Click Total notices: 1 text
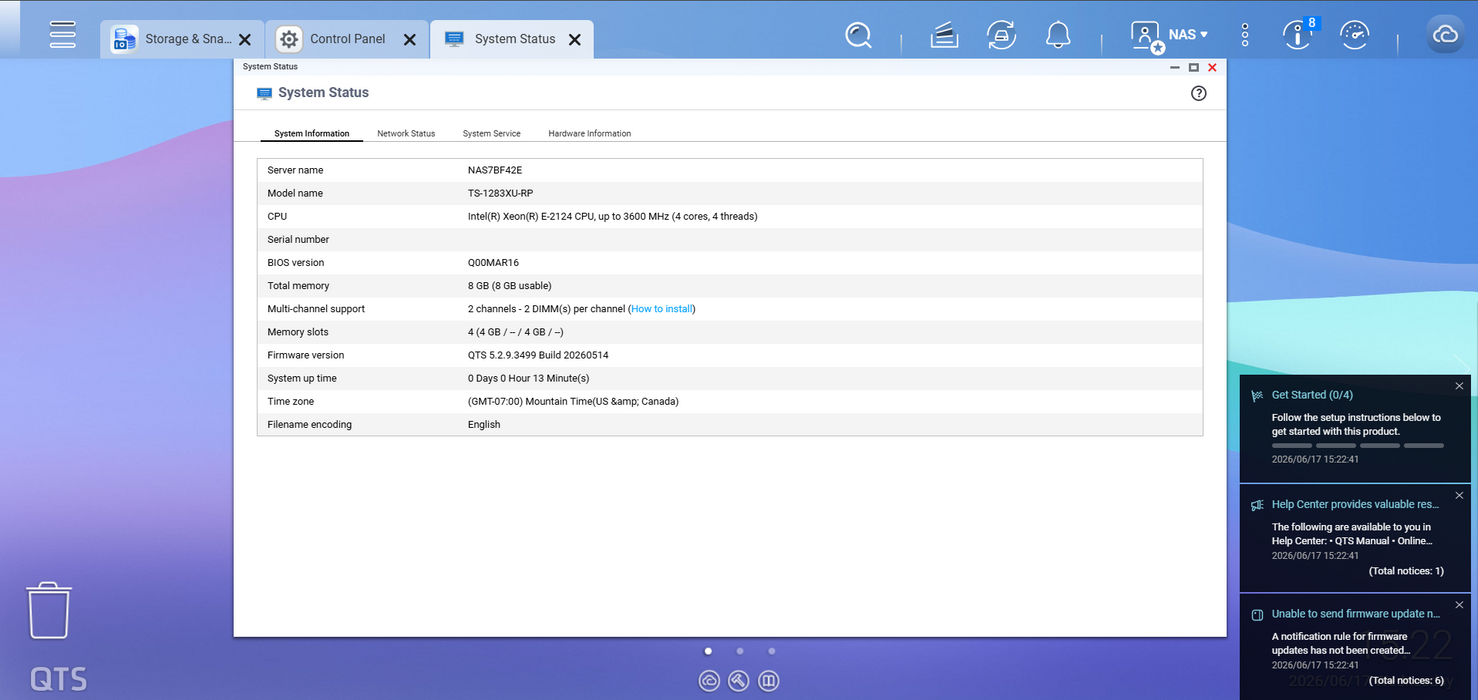The height and width of the screenshot is (700, 1478). click(1406, 571)
